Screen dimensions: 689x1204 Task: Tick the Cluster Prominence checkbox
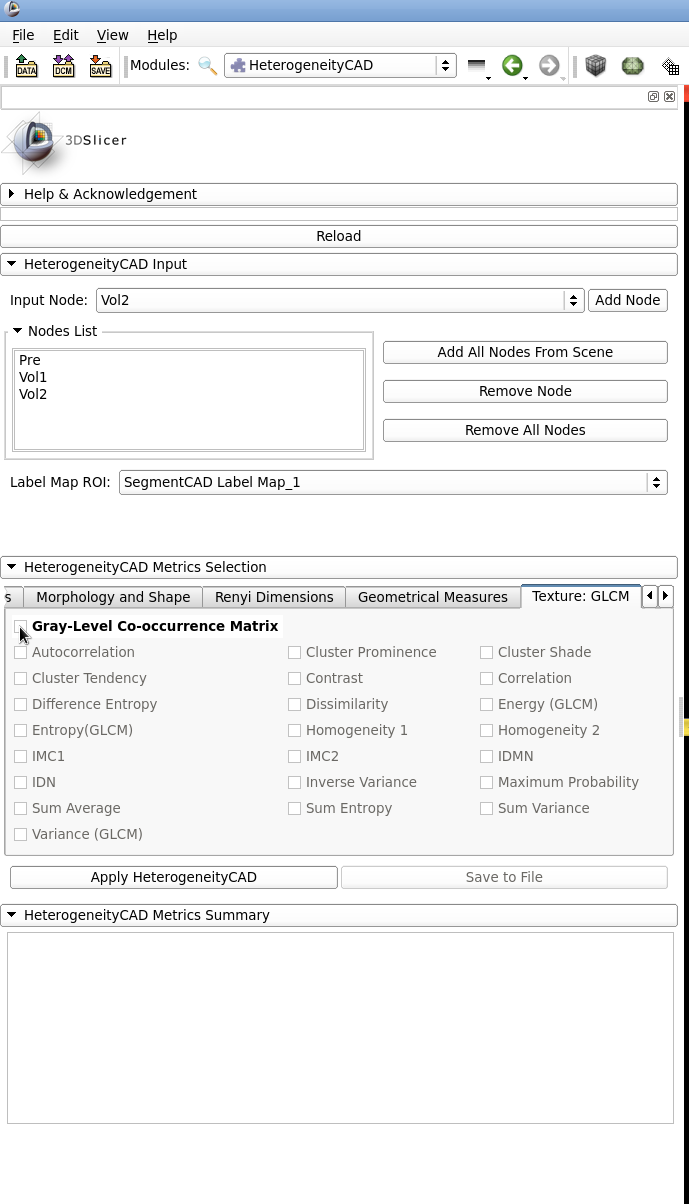295,652
